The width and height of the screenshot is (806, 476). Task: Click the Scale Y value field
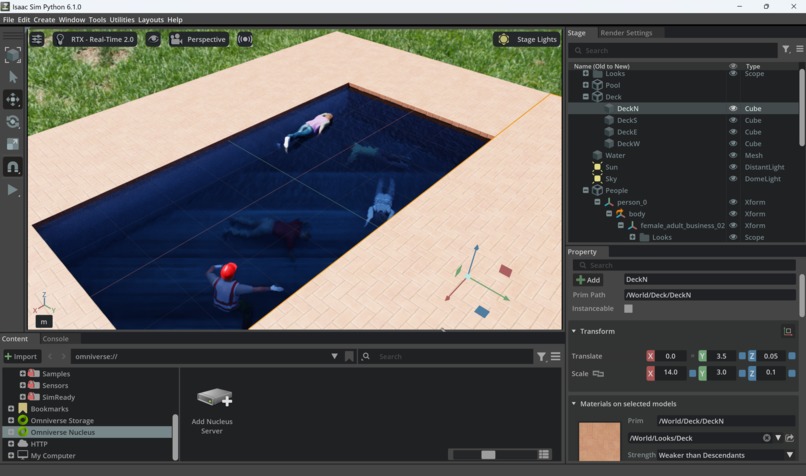coord(721,373)
